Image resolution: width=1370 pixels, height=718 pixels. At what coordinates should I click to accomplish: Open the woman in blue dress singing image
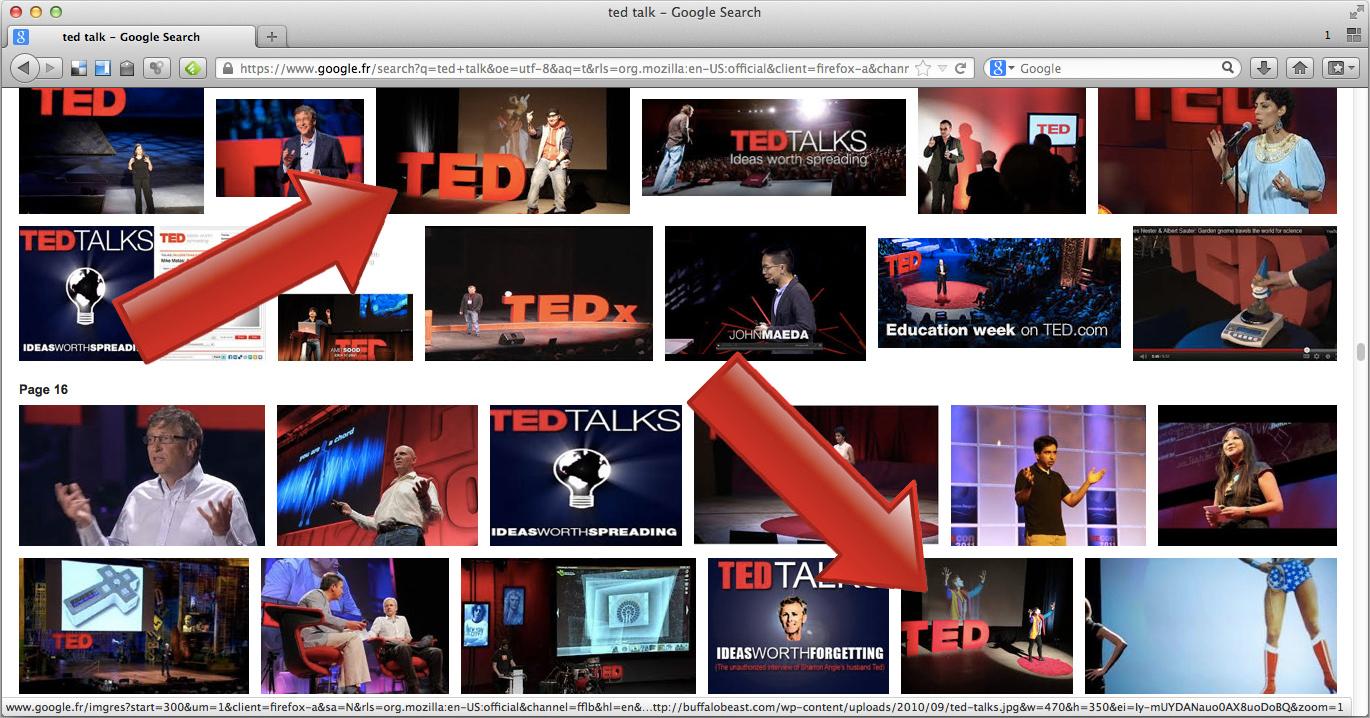click(x=1217, y=151)
